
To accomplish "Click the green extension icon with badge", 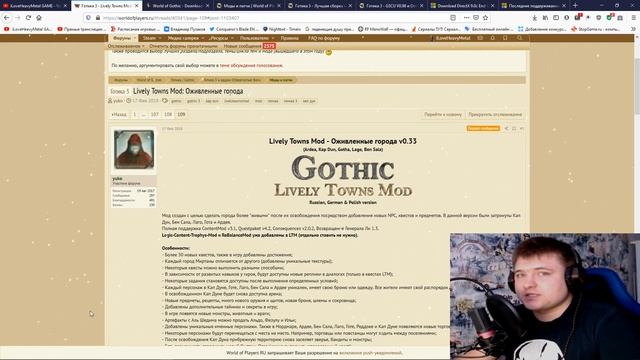I will tap(610, 18).
